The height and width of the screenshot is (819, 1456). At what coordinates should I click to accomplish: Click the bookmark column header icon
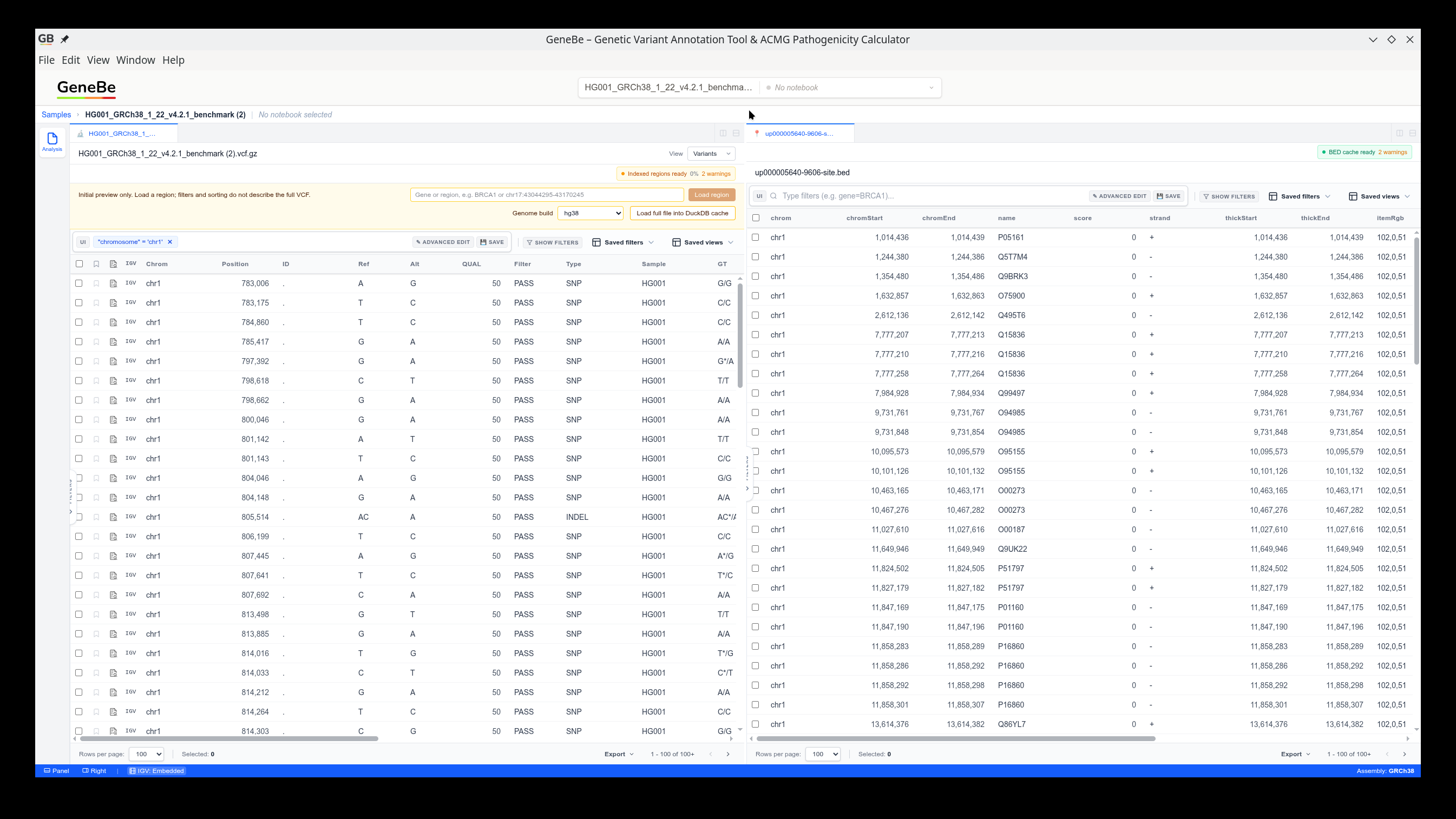click(96, 264)
